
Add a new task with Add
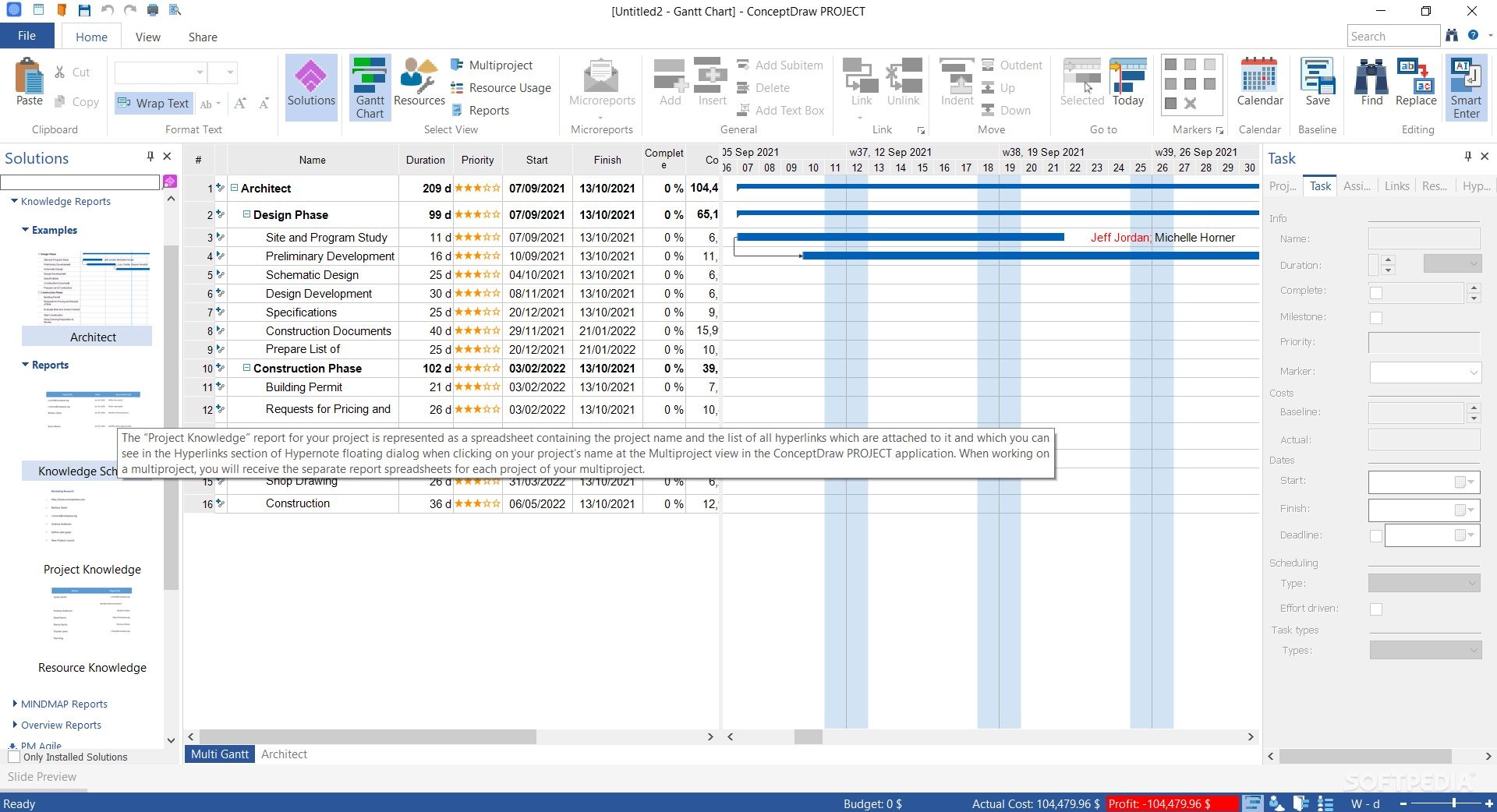point(670,83)
